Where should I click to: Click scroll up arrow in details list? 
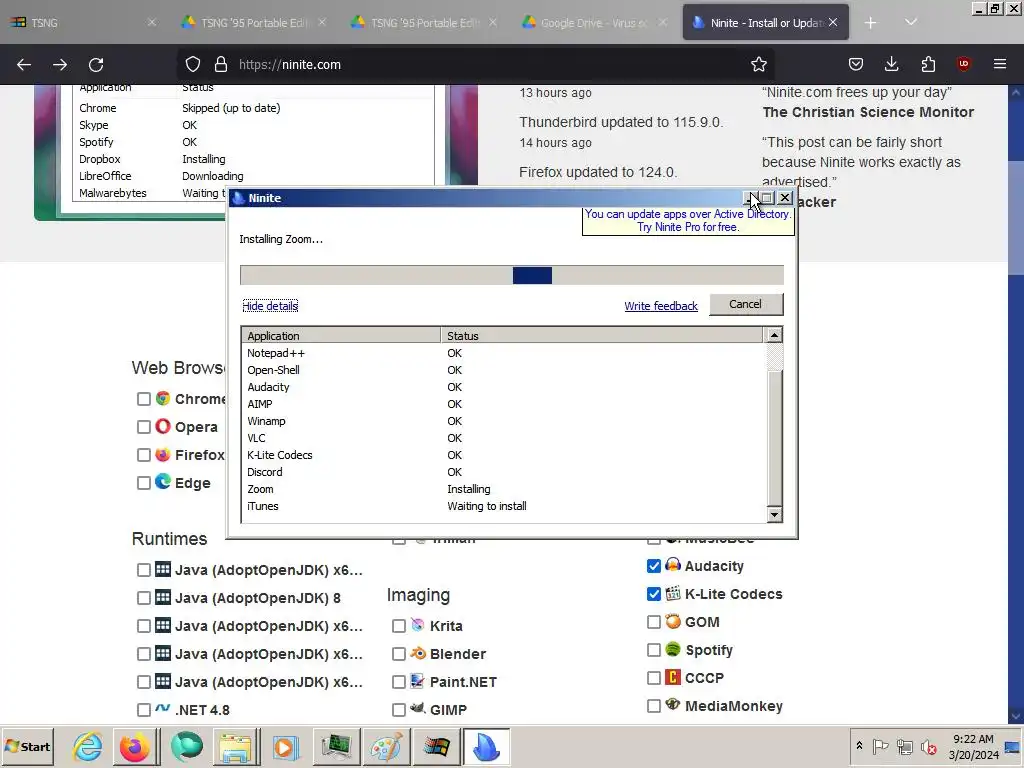tap(774, 335)
